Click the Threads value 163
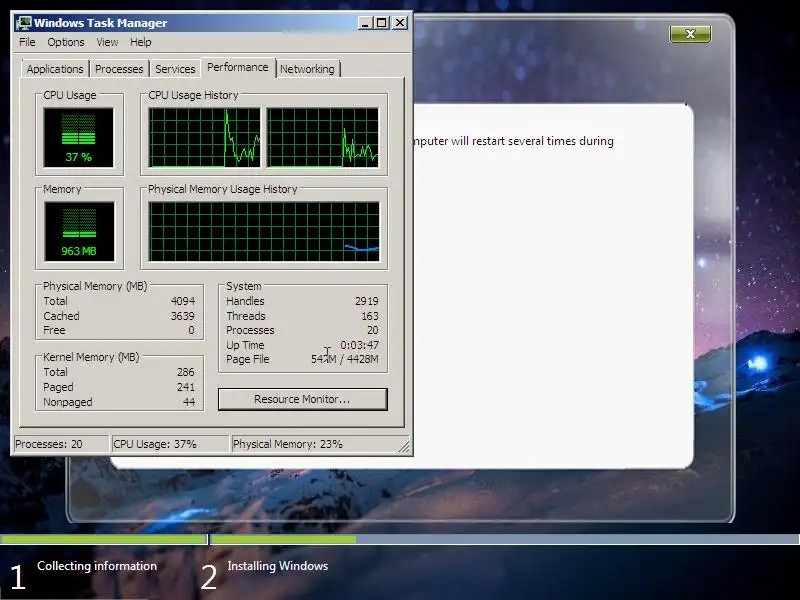This screenshot has height=600, width=800. point(370,316)
